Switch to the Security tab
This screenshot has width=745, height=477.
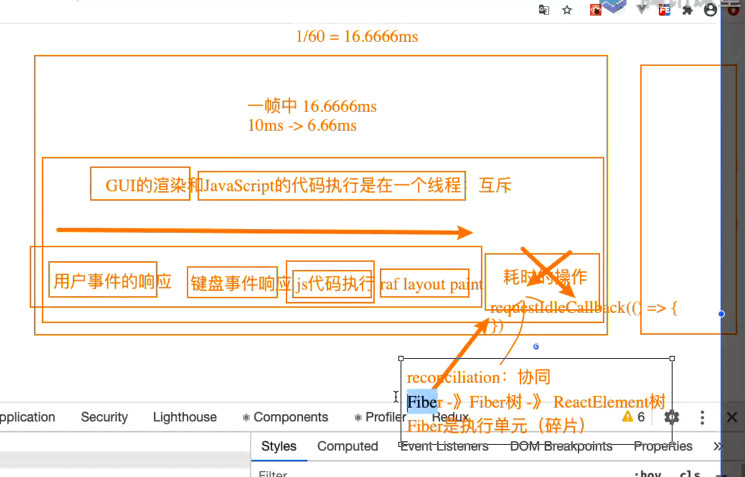[x=104, y=417]
